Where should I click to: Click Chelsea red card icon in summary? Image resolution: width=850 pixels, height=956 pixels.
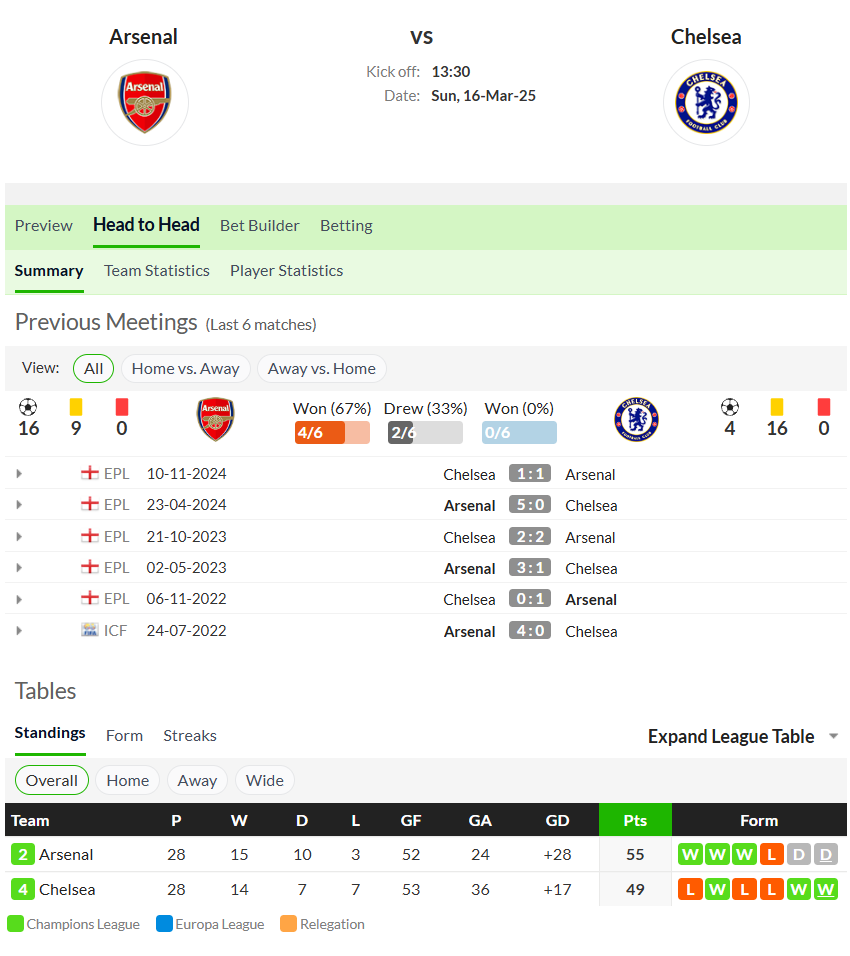tap(824, 407)
